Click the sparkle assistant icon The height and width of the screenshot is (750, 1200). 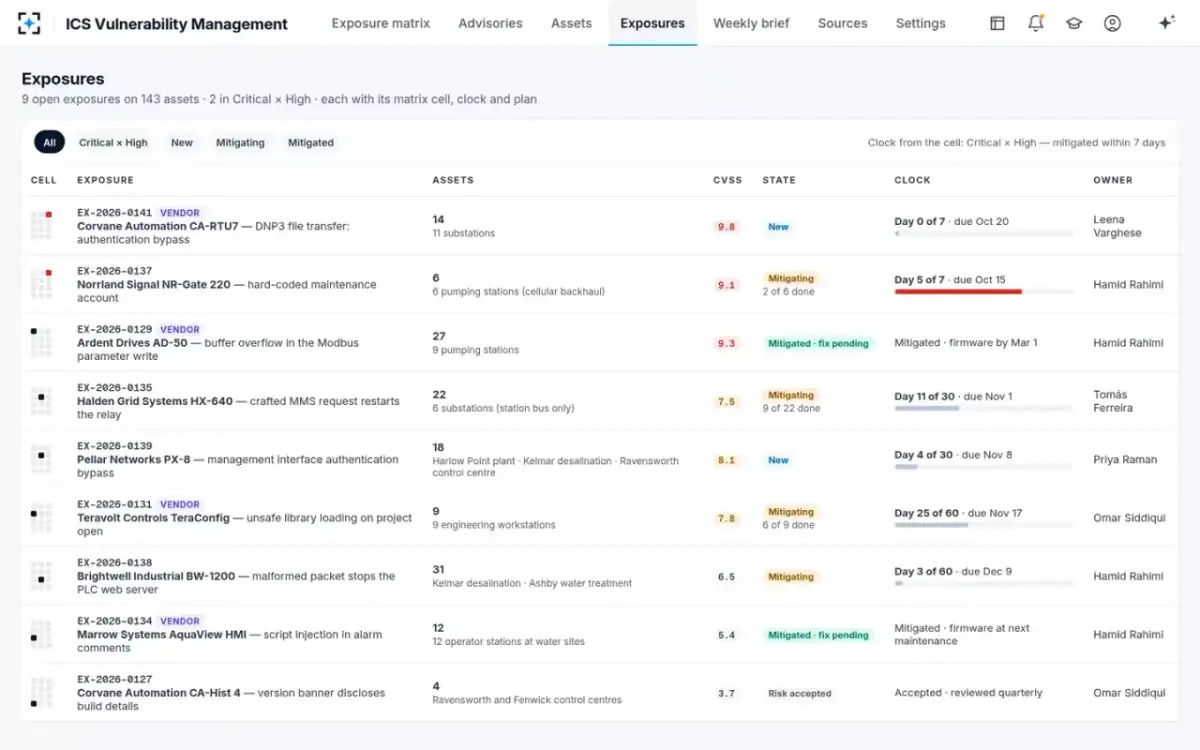click(1166, 23)
